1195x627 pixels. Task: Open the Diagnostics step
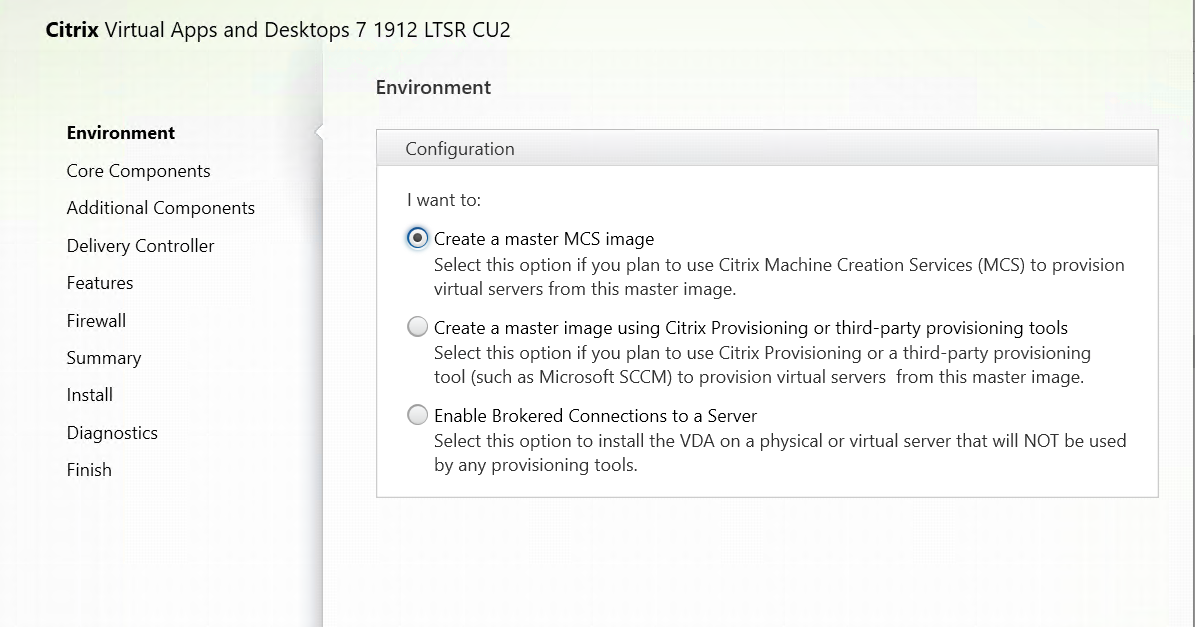coord(112,433)
